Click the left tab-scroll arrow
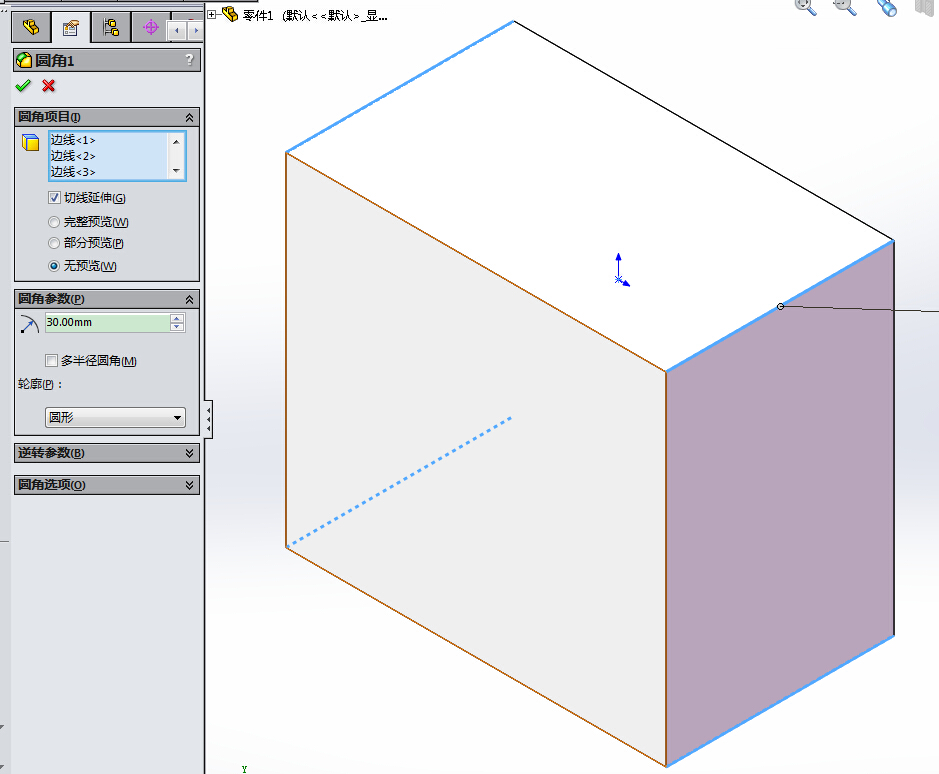 pyautogui.click(x=177, y=31)
